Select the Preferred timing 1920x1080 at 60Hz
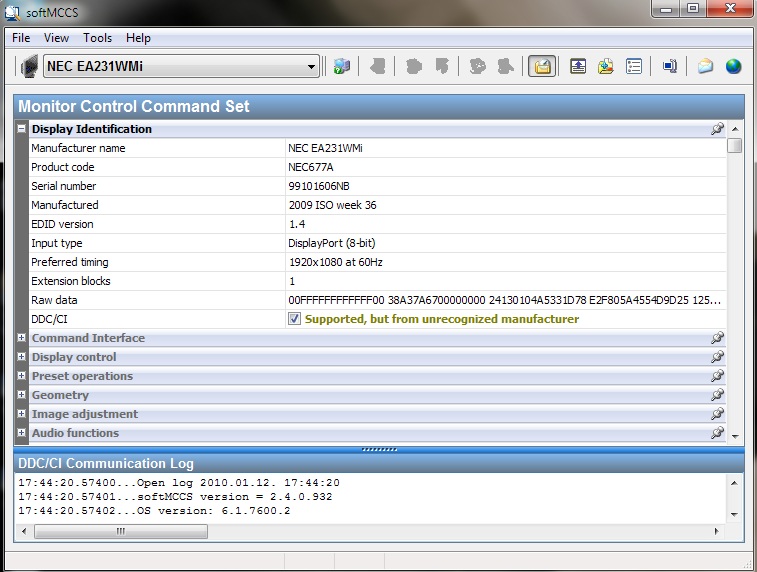757x572 pixels. click(336, 262)
